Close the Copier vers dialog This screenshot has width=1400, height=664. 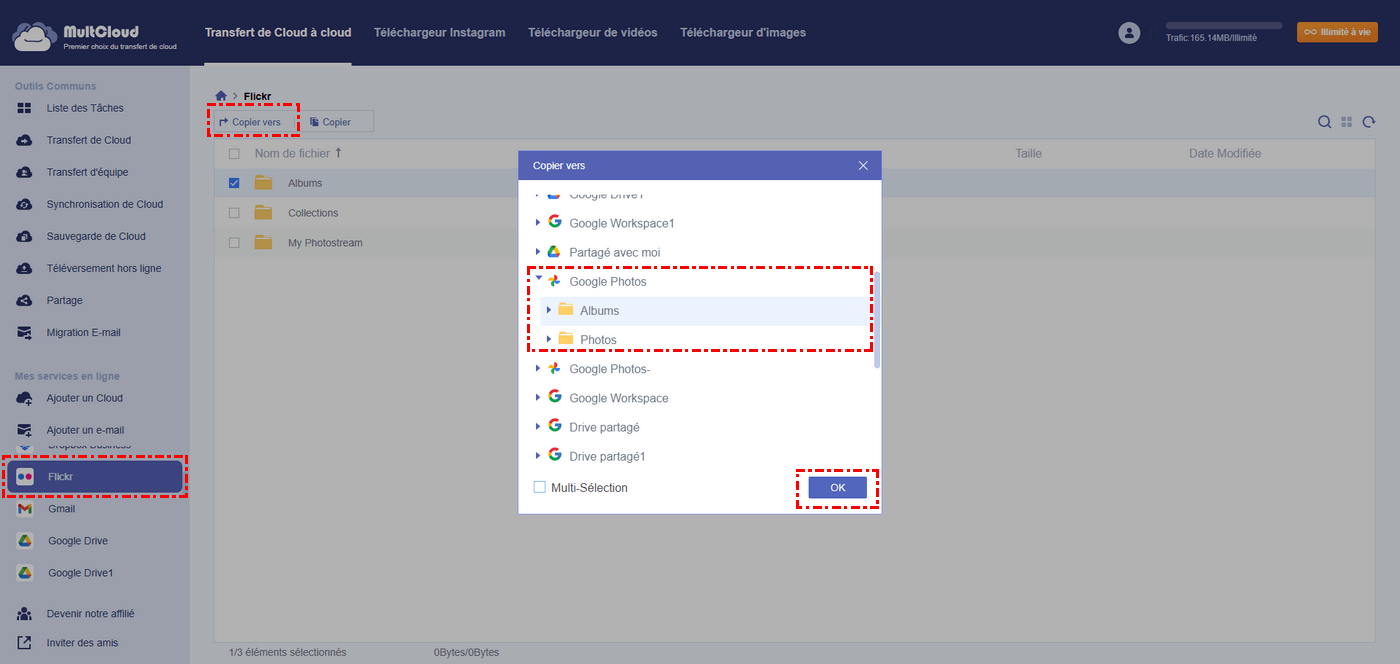tap(863, 165)
